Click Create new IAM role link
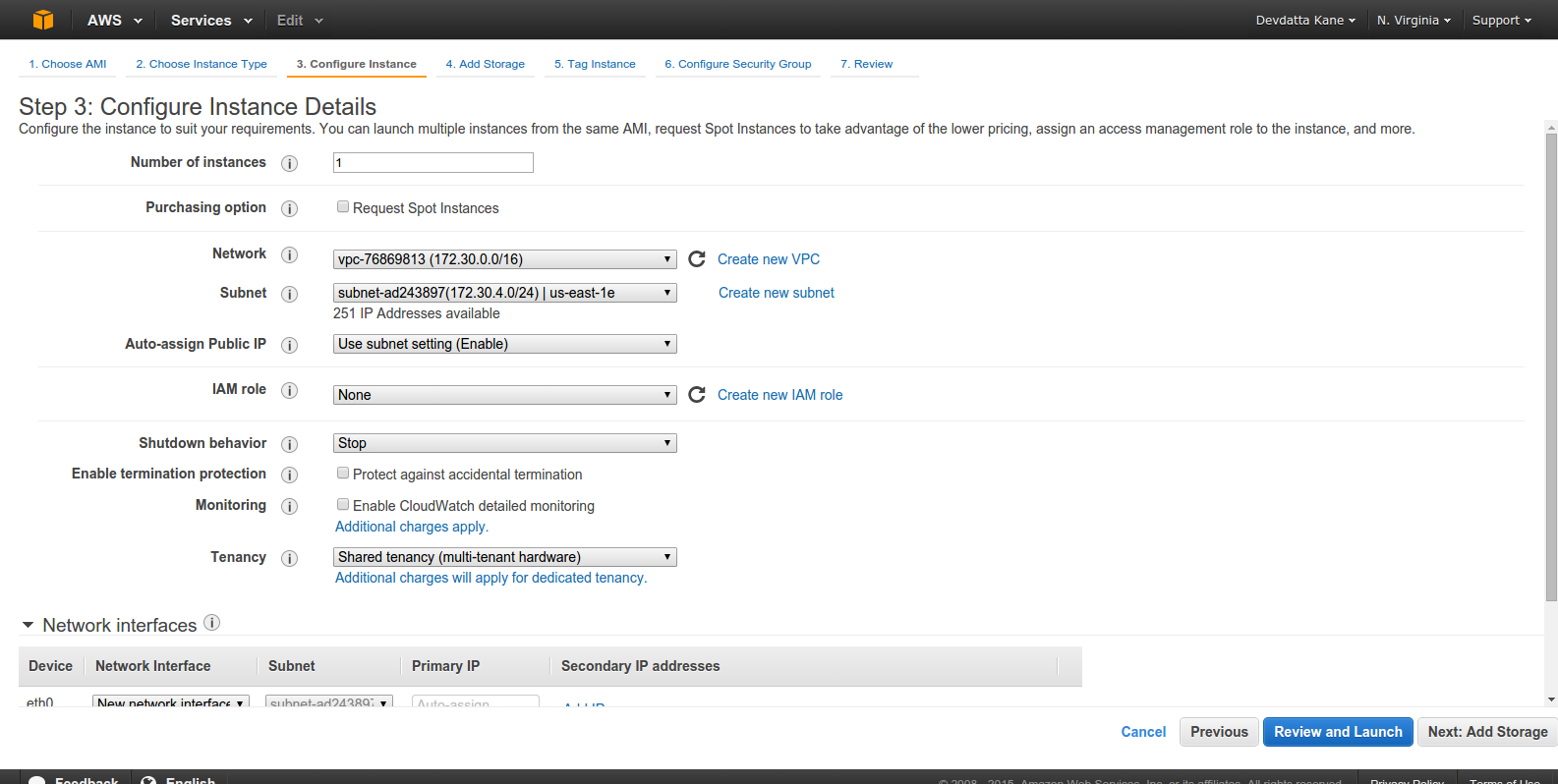Screen dimensions: 1558x784 pos(780,395)
